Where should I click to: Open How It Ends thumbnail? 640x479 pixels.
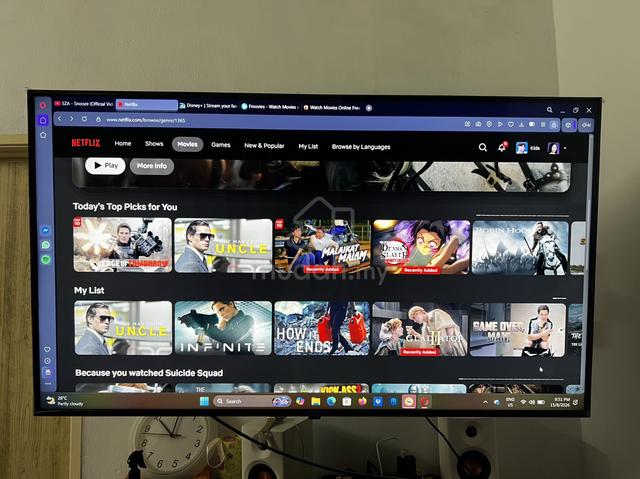[x=322, y=328]
